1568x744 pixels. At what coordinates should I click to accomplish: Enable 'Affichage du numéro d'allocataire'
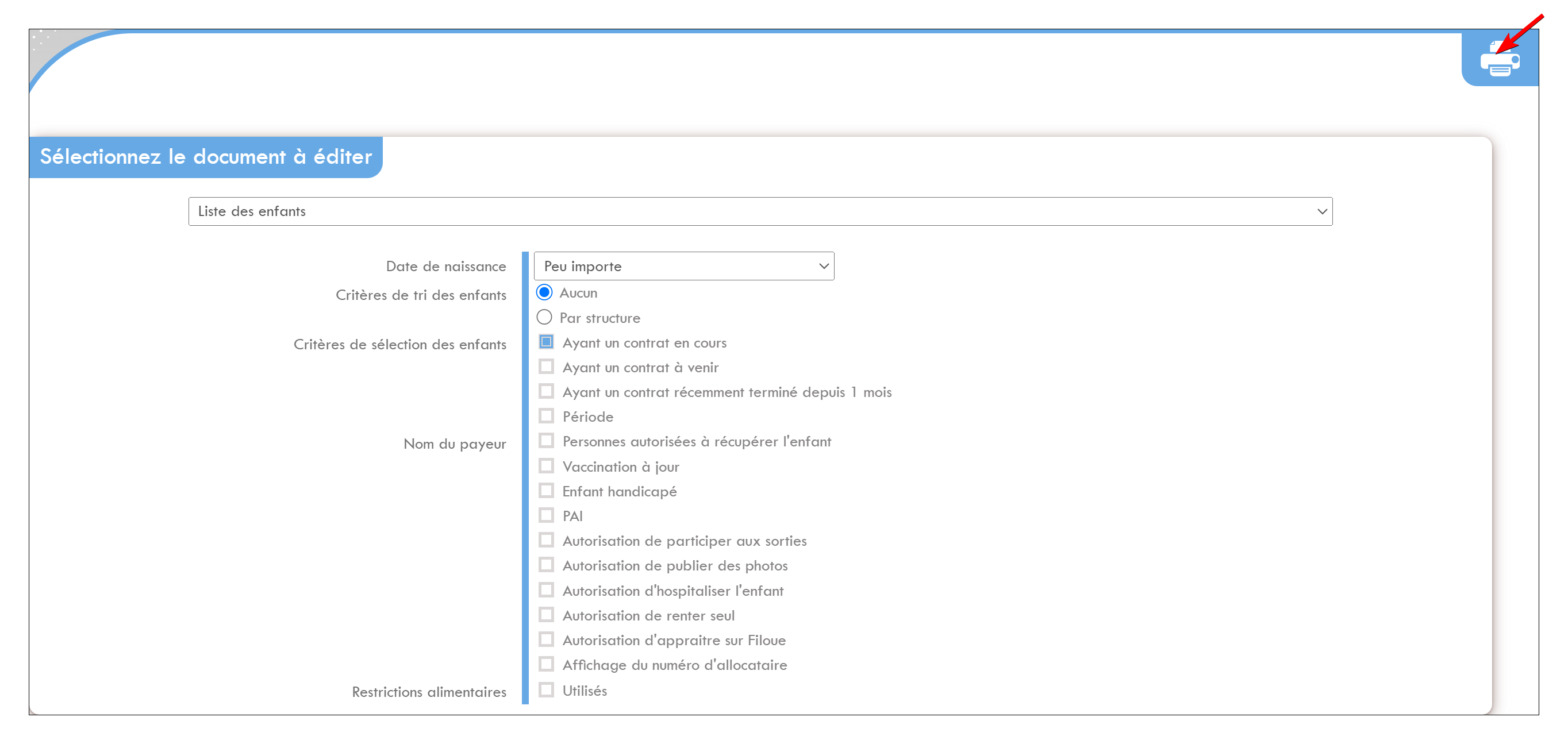pyautogui.click(x=546, y=664)
